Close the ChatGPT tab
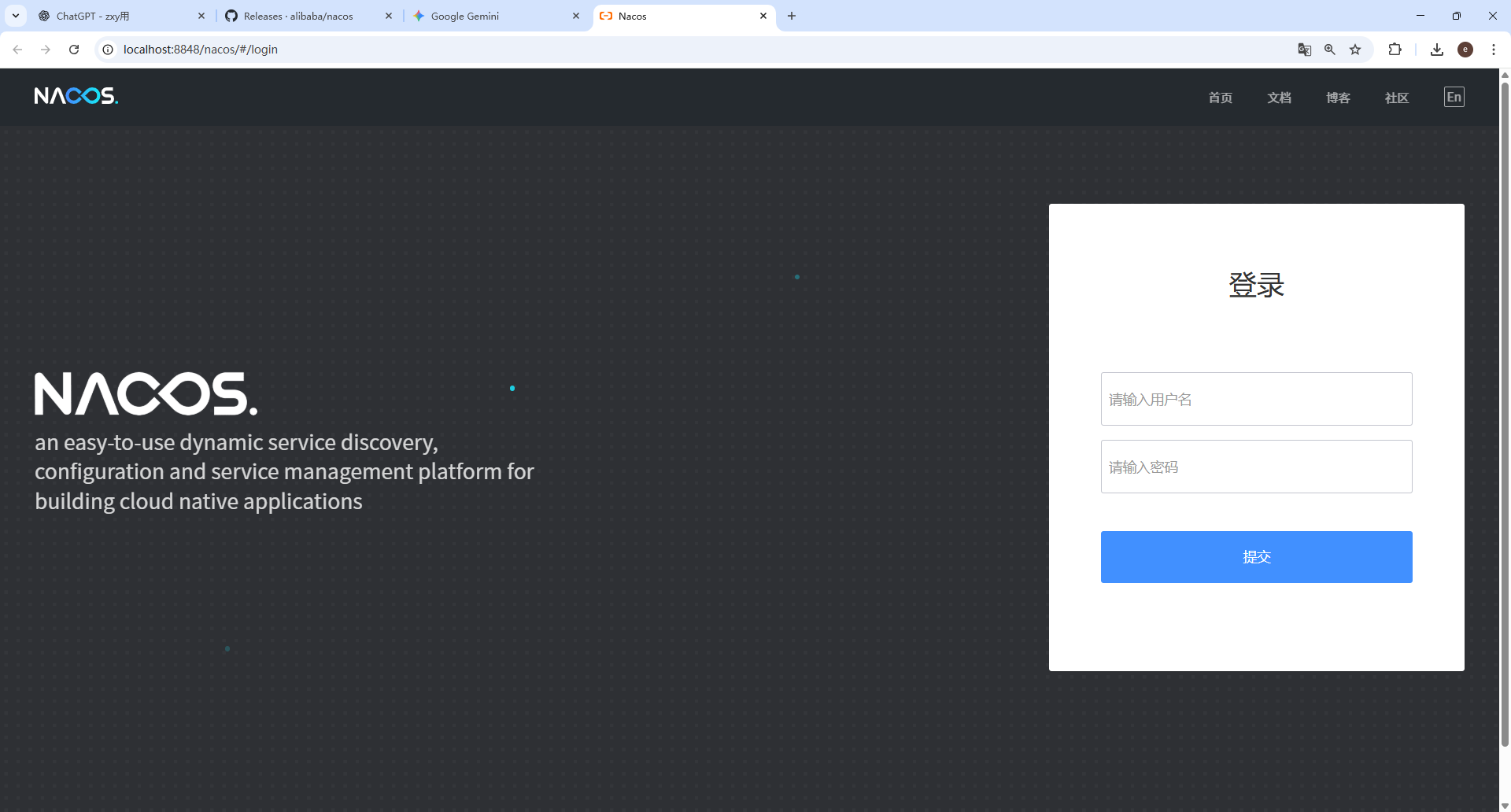The height and width of the screenshot is (812, 1511). coord(201,16)
